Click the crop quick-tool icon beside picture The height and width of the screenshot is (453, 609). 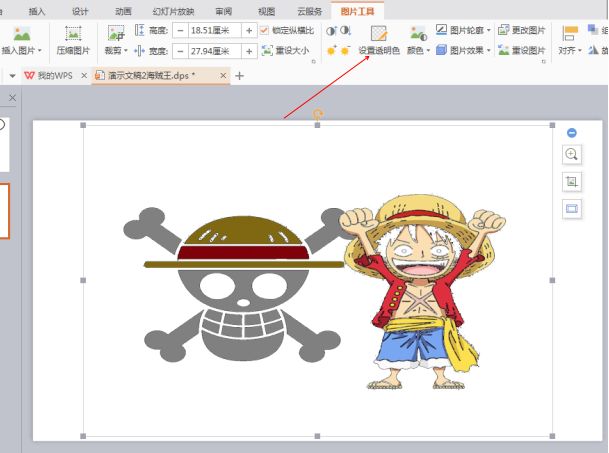(572, 181)
